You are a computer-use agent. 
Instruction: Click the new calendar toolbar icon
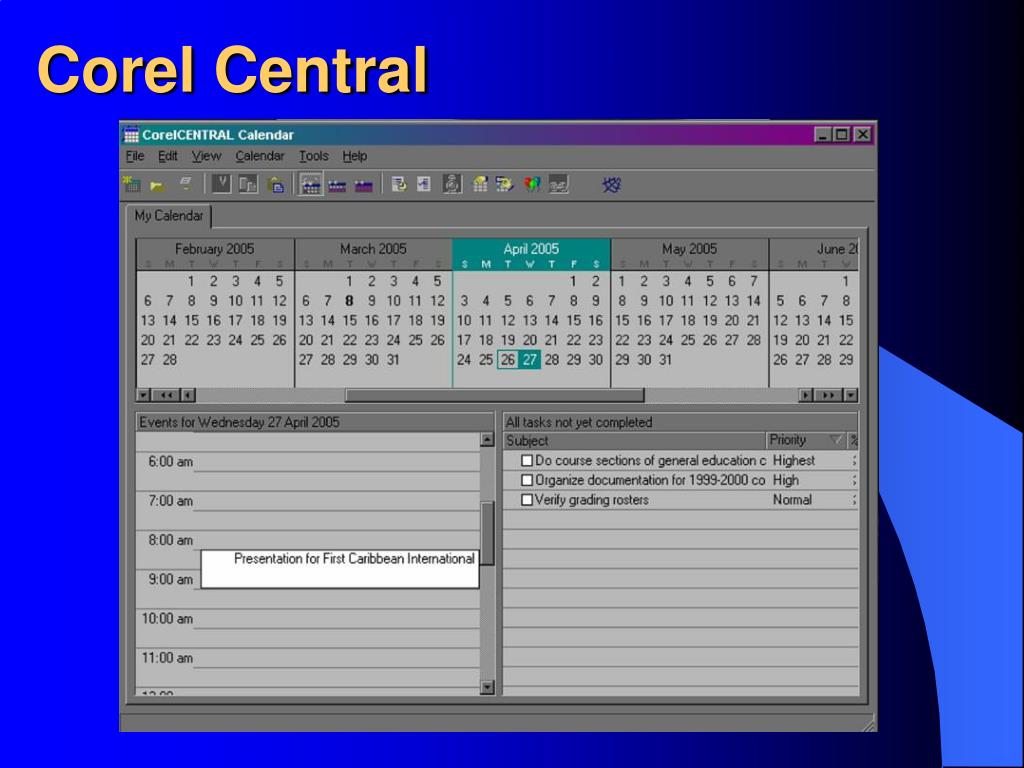coord(132,185)
